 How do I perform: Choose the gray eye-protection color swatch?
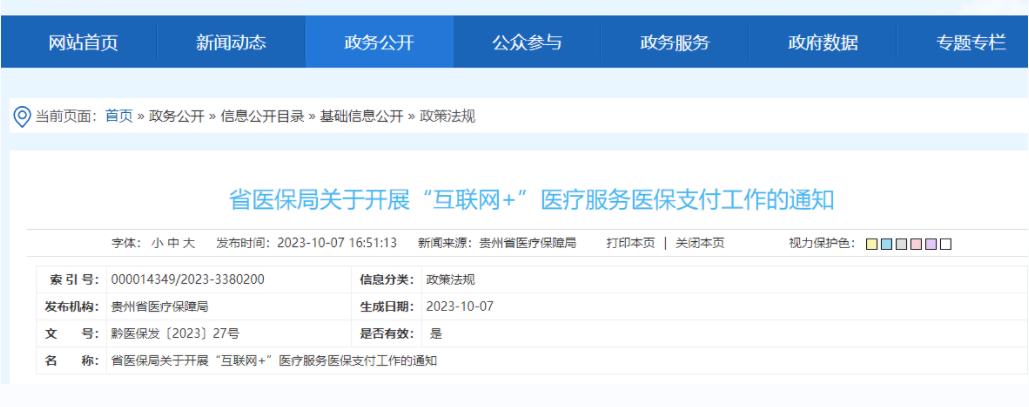(x=901, y=244)
